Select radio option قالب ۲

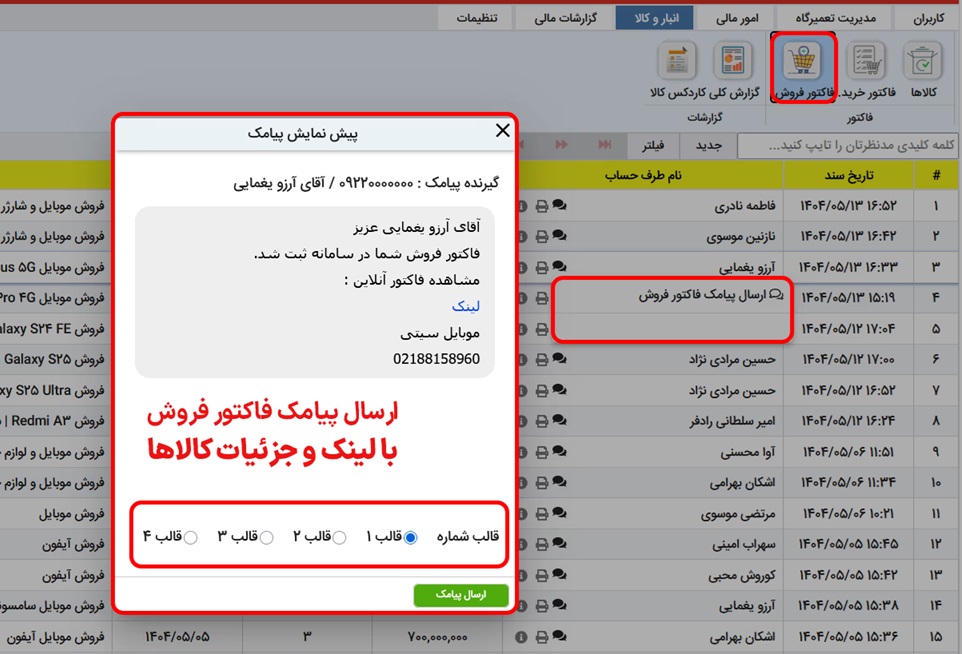pos(339,536)
